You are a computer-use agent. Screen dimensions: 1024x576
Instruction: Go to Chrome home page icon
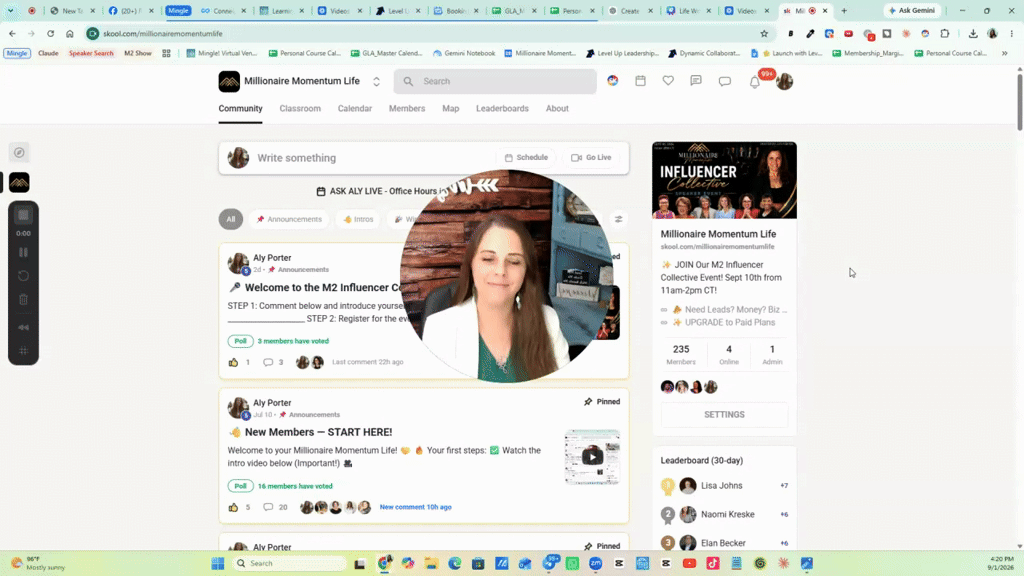(69, 33)
